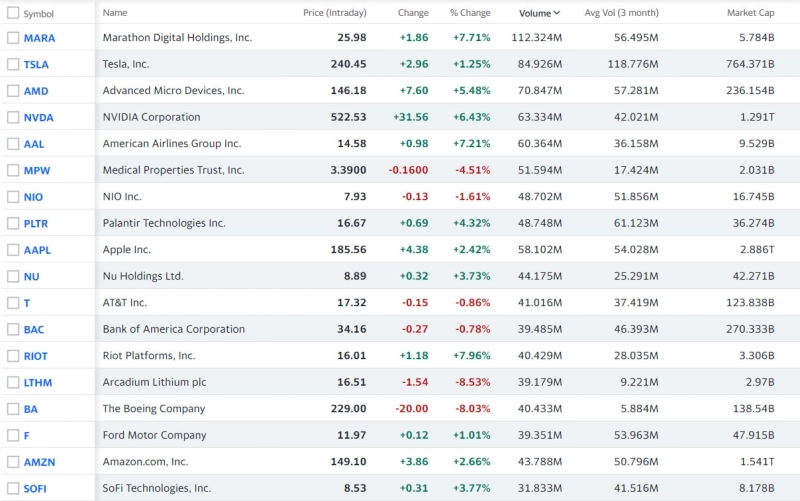
Task: Open the AMD ticker link
Action: (x=36, y=91)
